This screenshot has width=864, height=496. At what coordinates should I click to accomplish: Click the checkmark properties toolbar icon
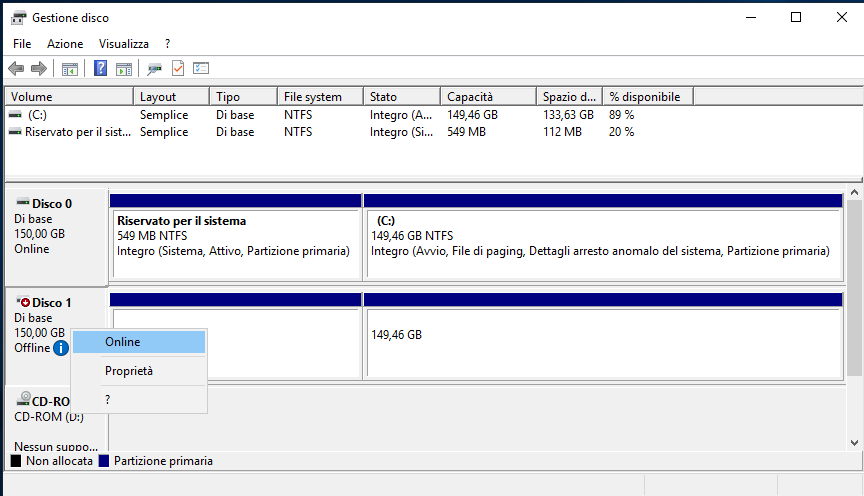(x=178, y=68)
